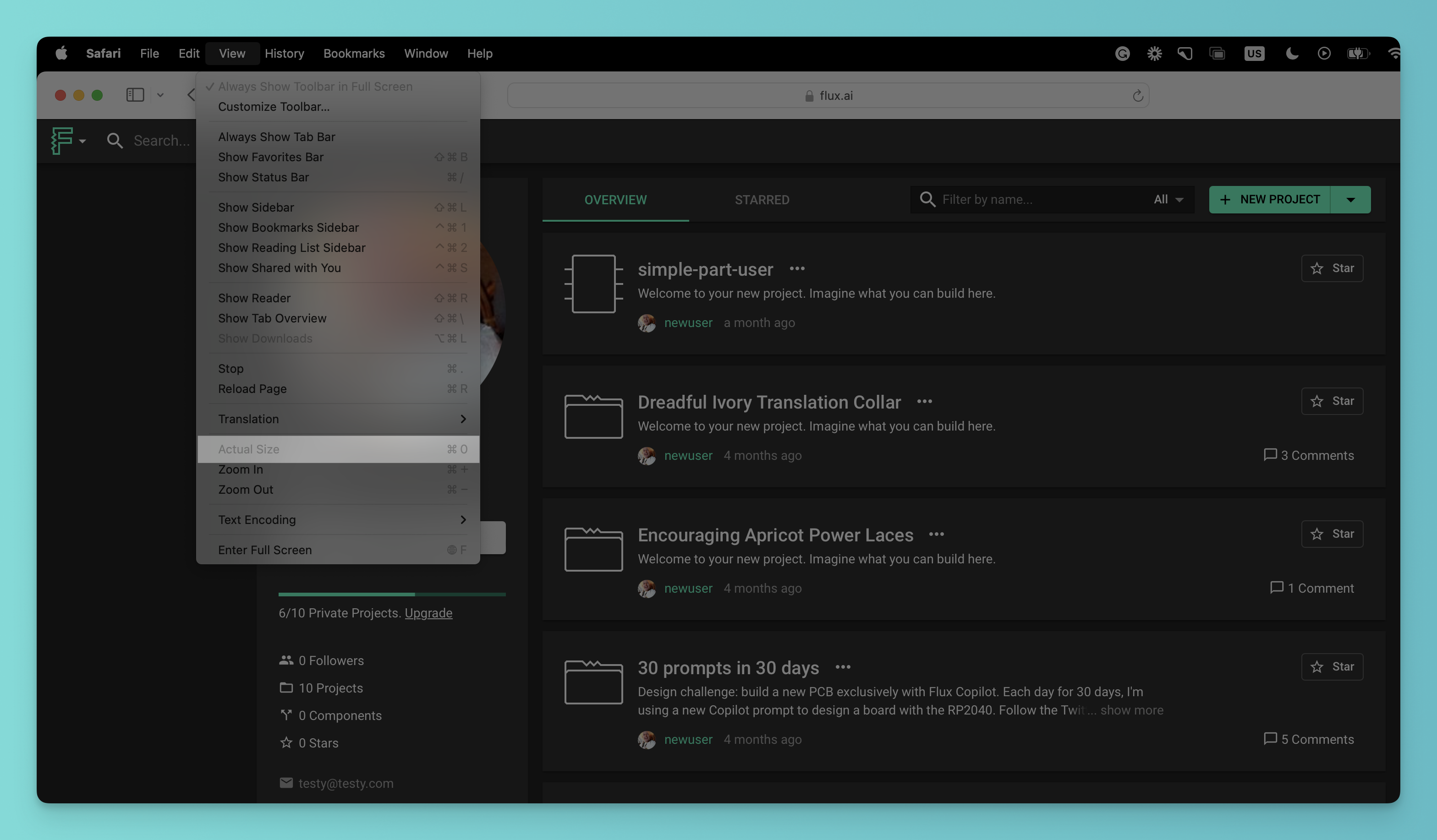Switch to the OVERVIEW tab

[615, 199]
